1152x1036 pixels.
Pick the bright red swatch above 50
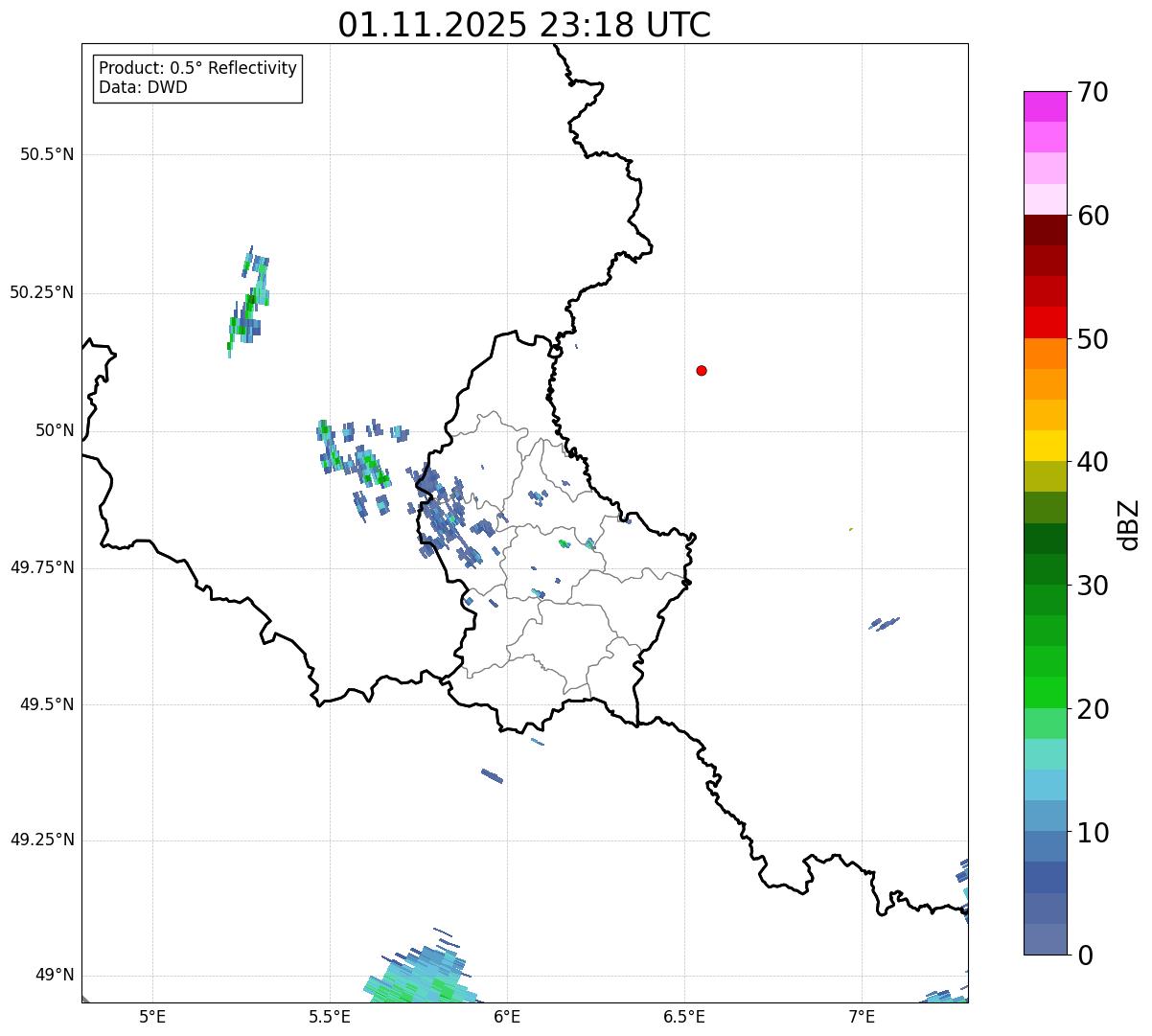[1045, 322]
